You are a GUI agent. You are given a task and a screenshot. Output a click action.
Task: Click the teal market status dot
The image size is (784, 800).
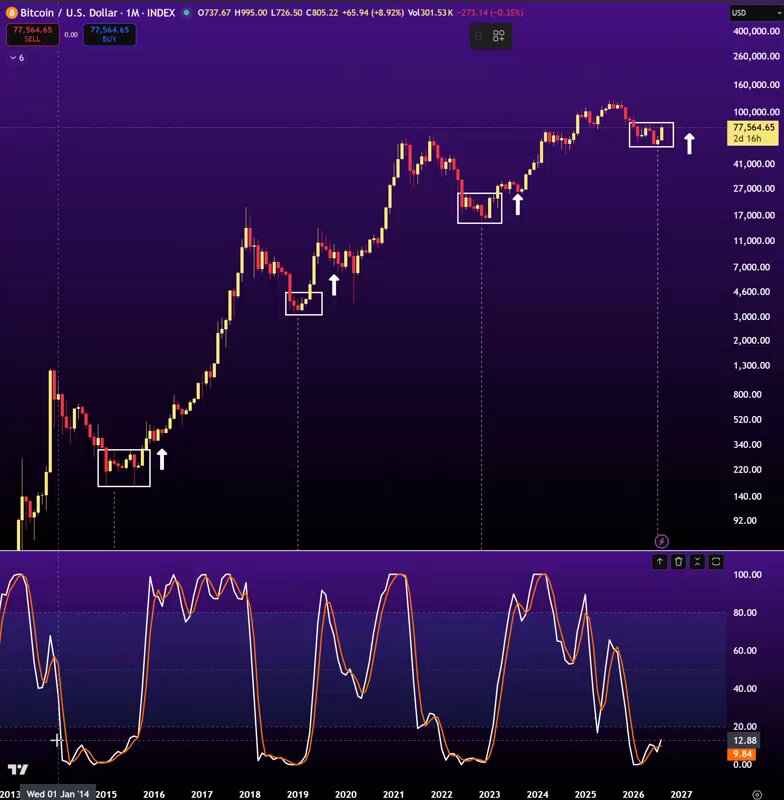point(187,13)
